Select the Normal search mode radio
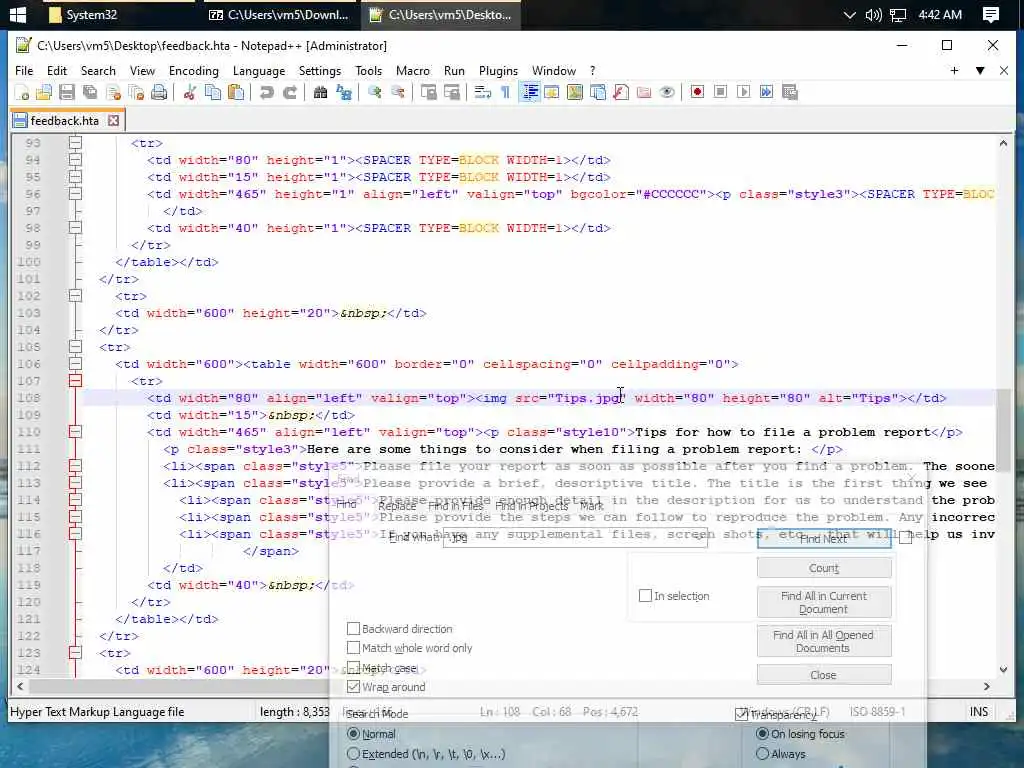 point(353,734)
